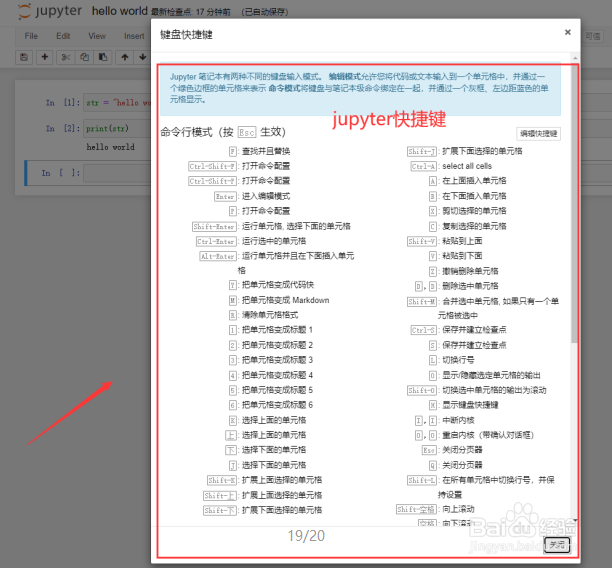Click the str = 'hello code cell

(117, 103)
